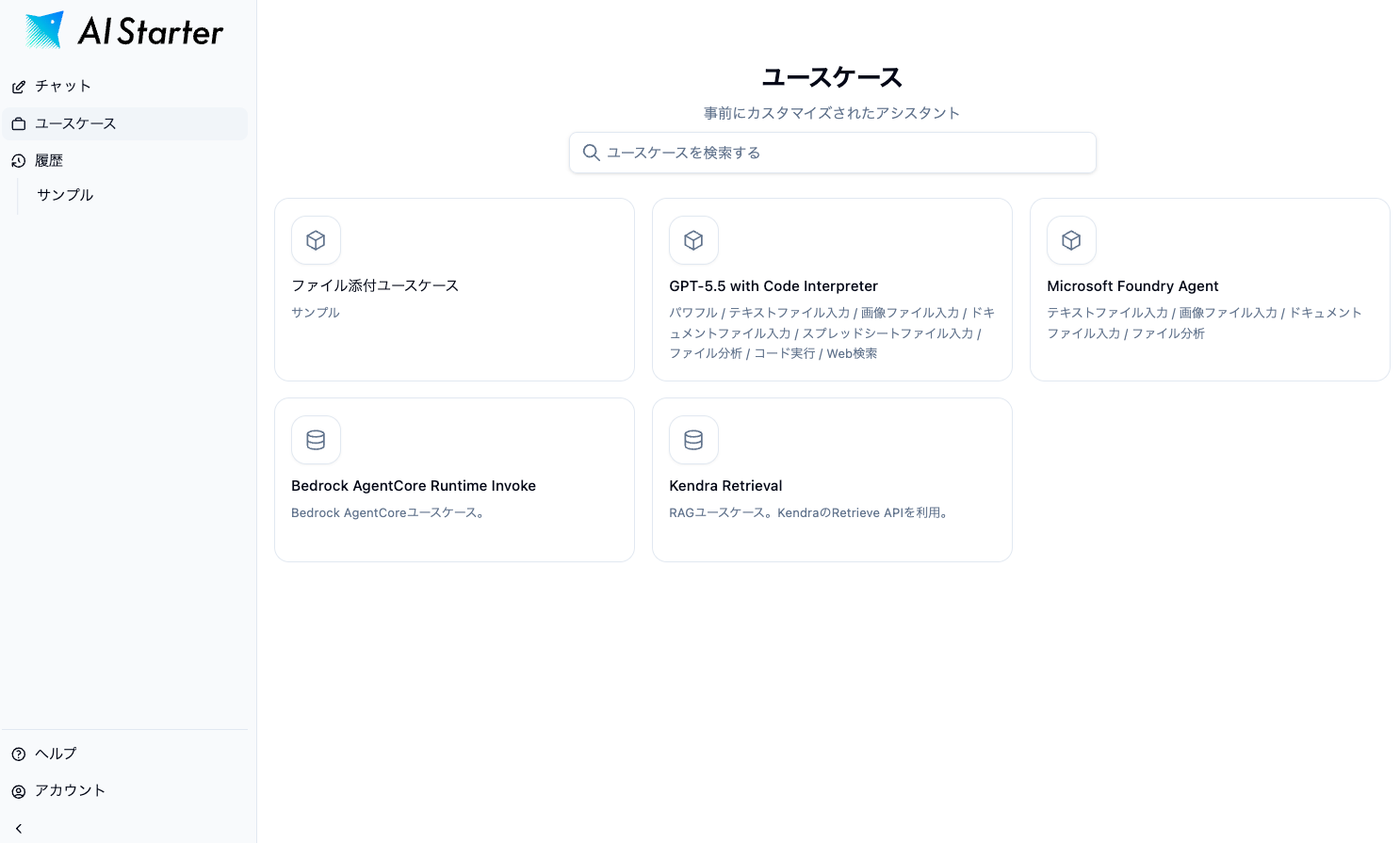
Task: Click RAGユースケース。Kendra description text
Action: 809,512
